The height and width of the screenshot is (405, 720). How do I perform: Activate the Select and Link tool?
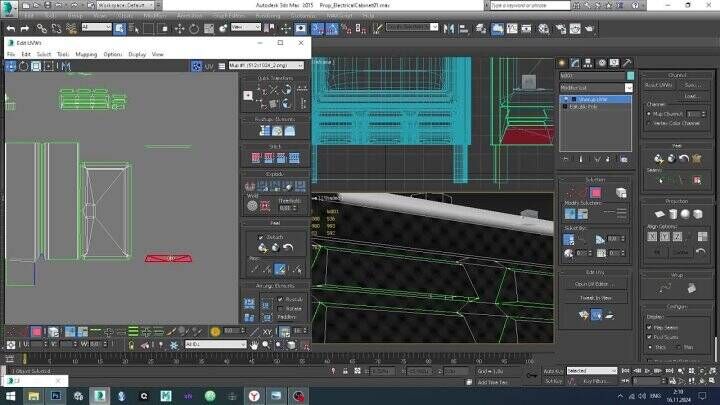coord(42,28)
